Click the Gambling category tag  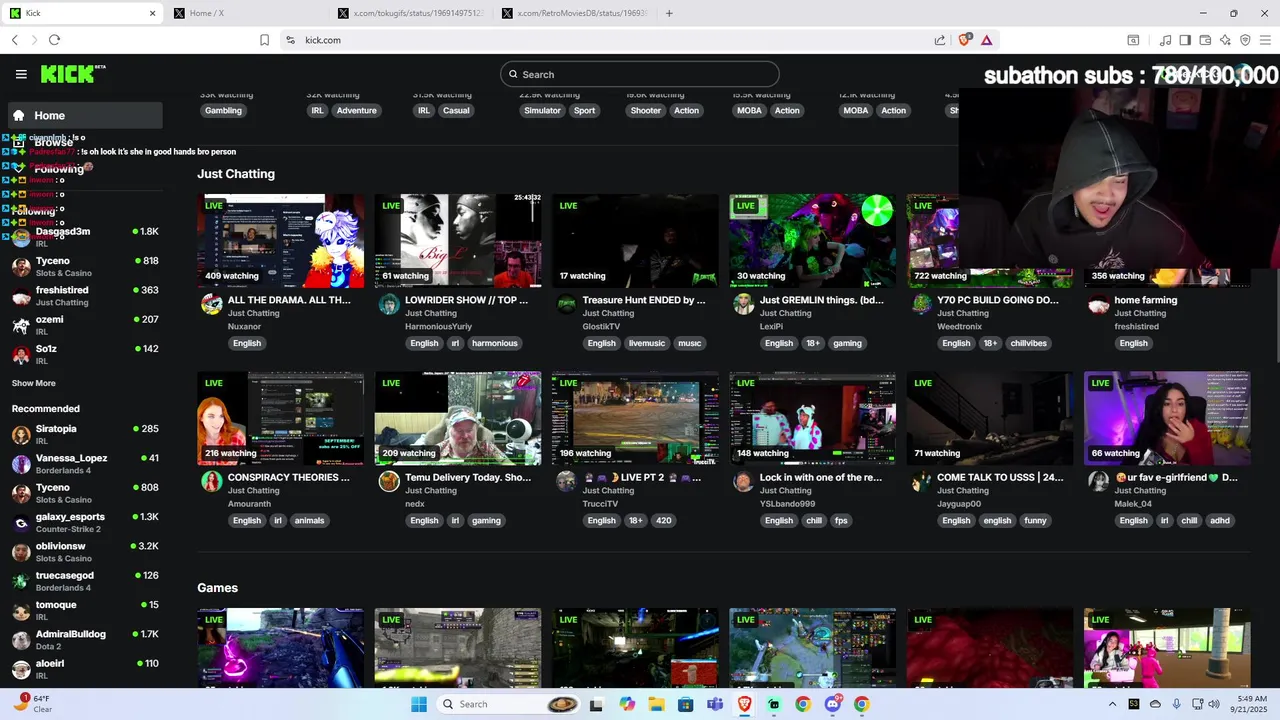click(x=223, y=110)
